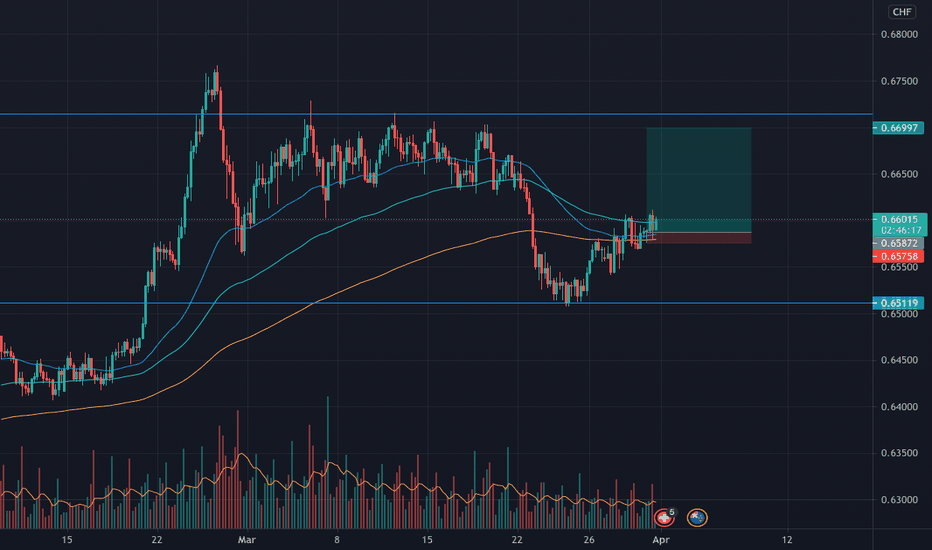Select the 0.66015 current price label
The height and width of the screenshot is (550, 932).
pos(899,219)
